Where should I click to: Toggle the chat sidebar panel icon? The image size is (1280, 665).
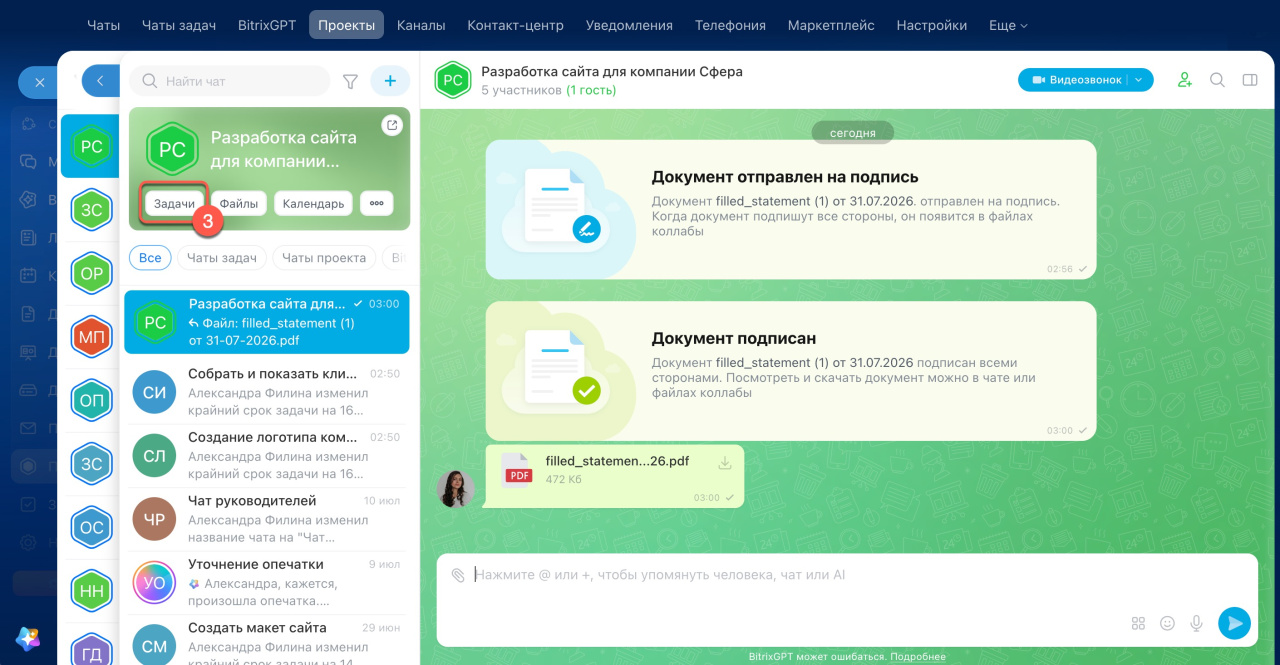coord(1249,80)
